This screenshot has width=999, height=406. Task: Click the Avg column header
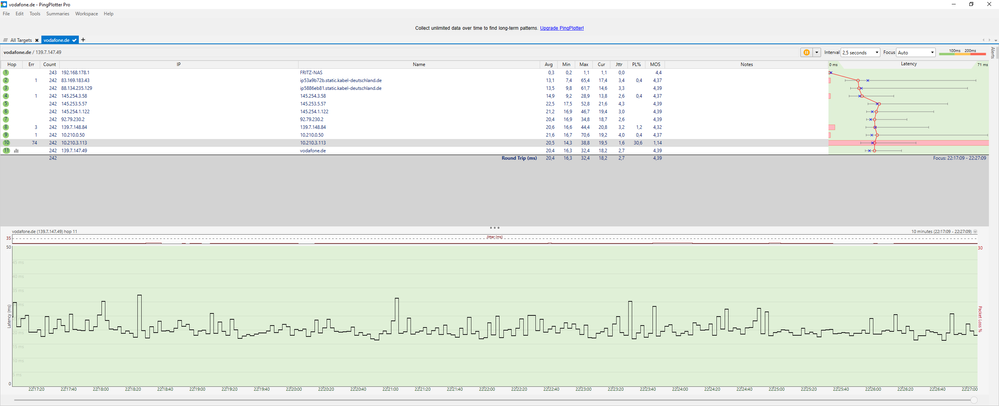(x=549, y=64)
